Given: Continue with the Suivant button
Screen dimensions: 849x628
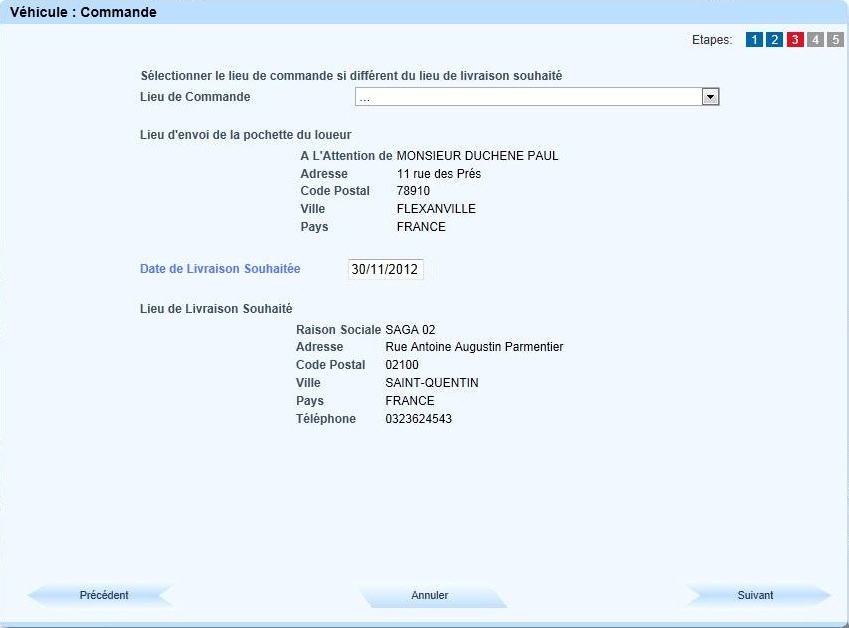Looking at the screenshot, I should (756, 595).
